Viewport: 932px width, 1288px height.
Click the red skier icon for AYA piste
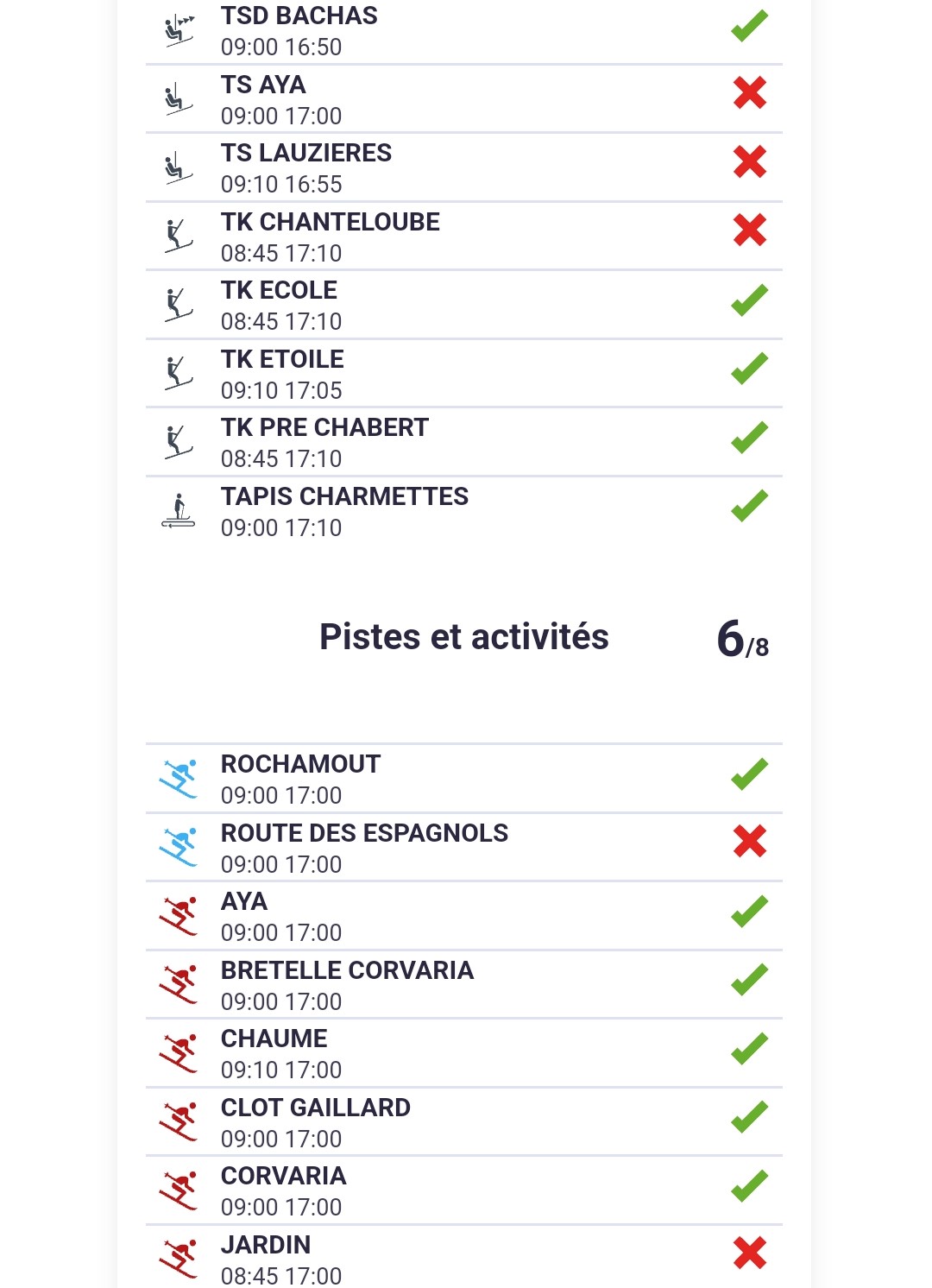click(x=179, y=916)
